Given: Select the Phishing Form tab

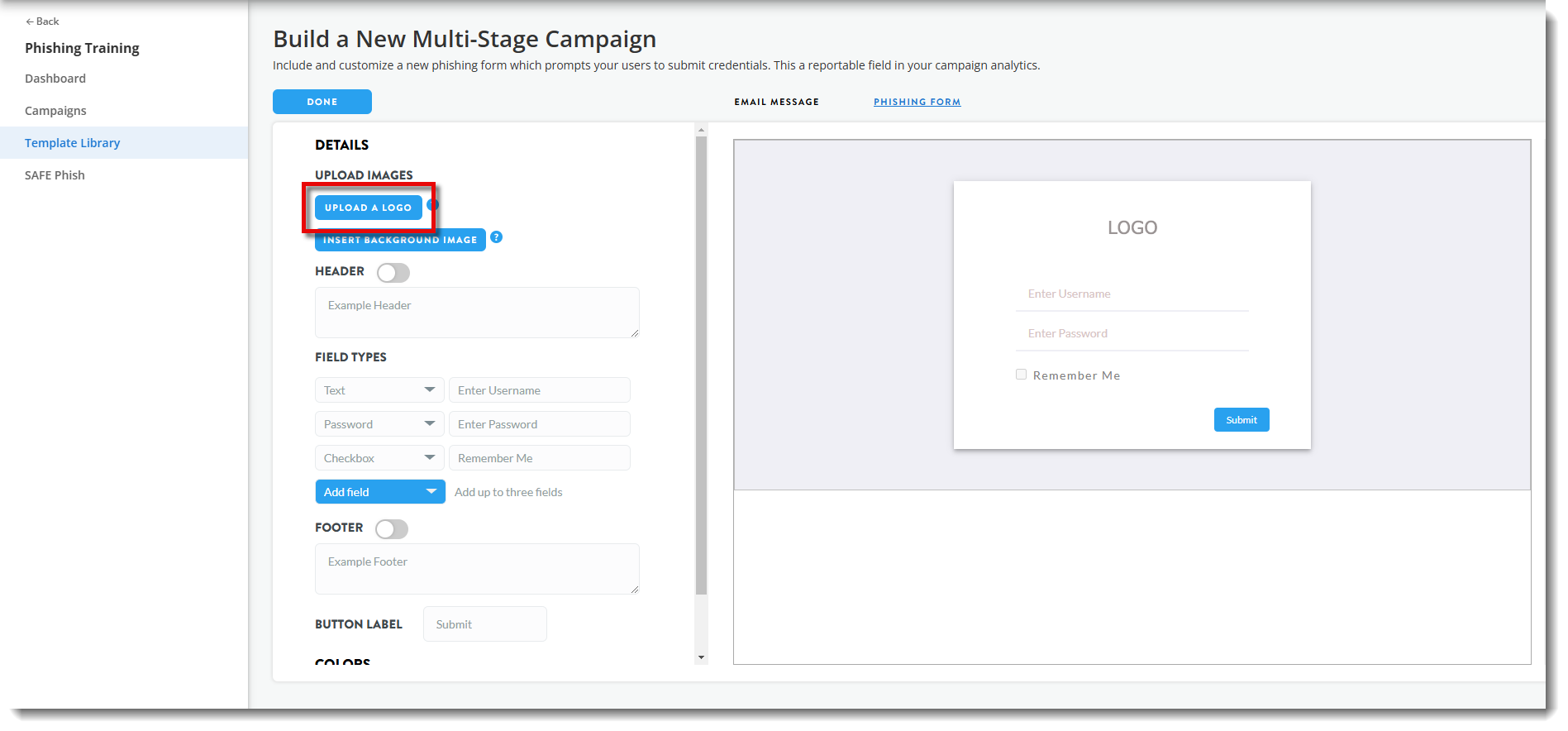Looking at the screenshot, I should (917, 102).
